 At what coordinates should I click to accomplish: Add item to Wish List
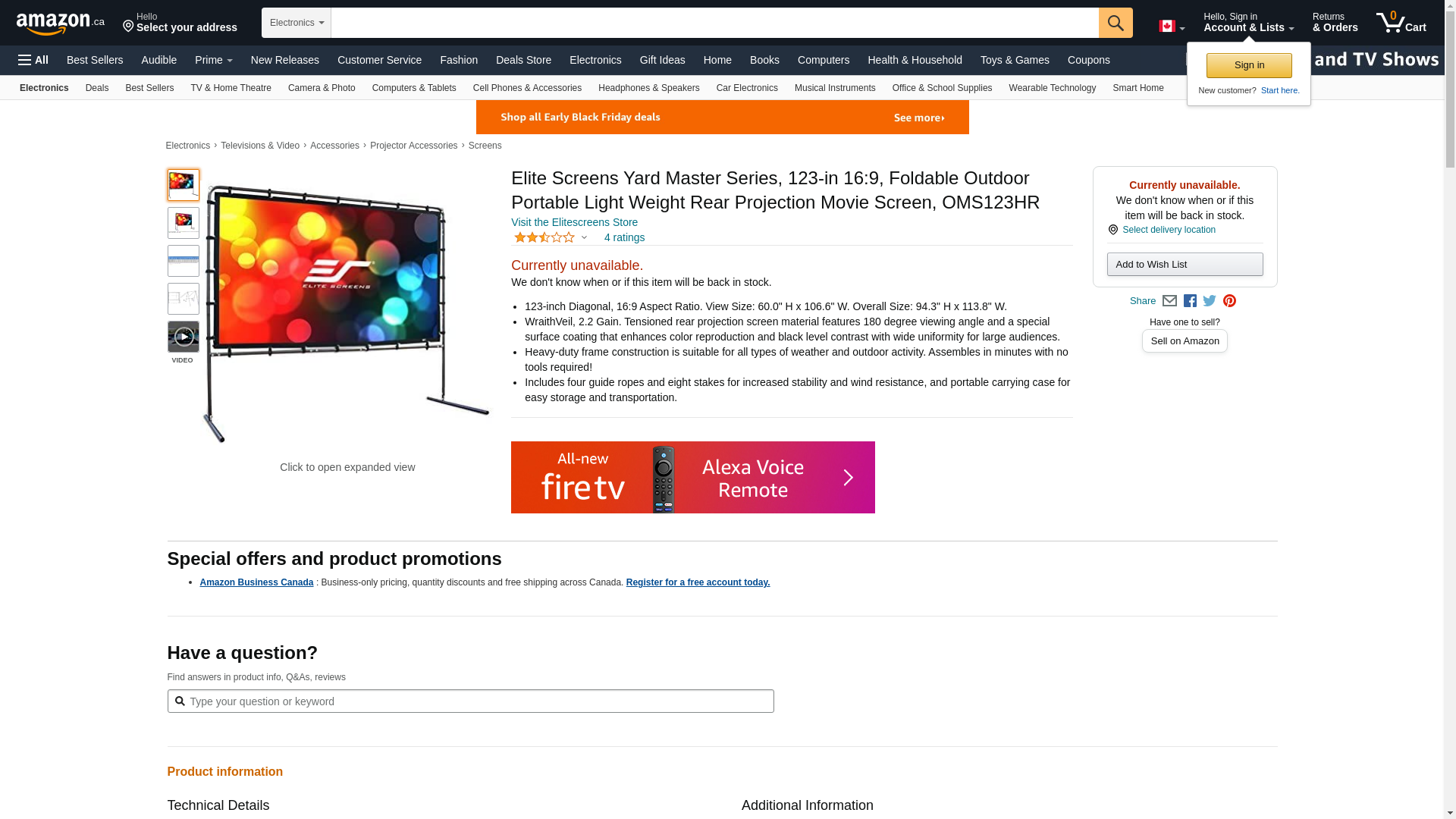point(1185,264)
